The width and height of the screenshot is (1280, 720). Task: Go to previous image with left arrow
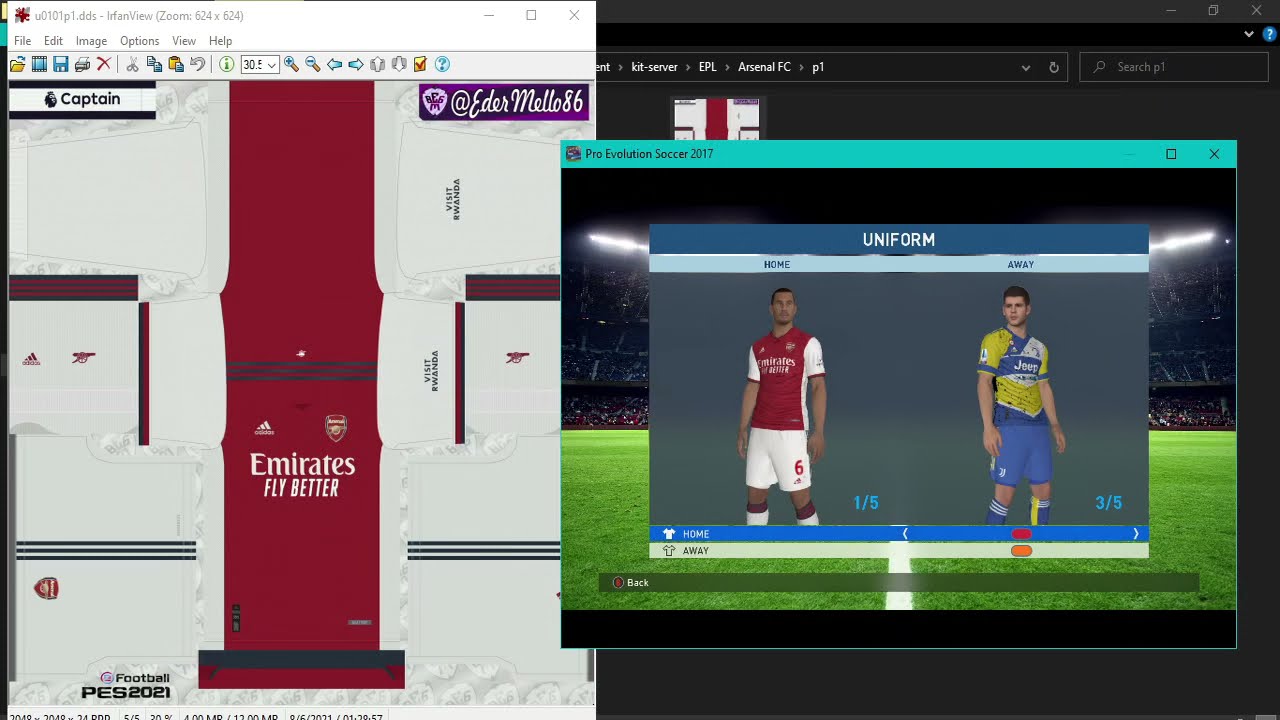[x=334, y=64]
